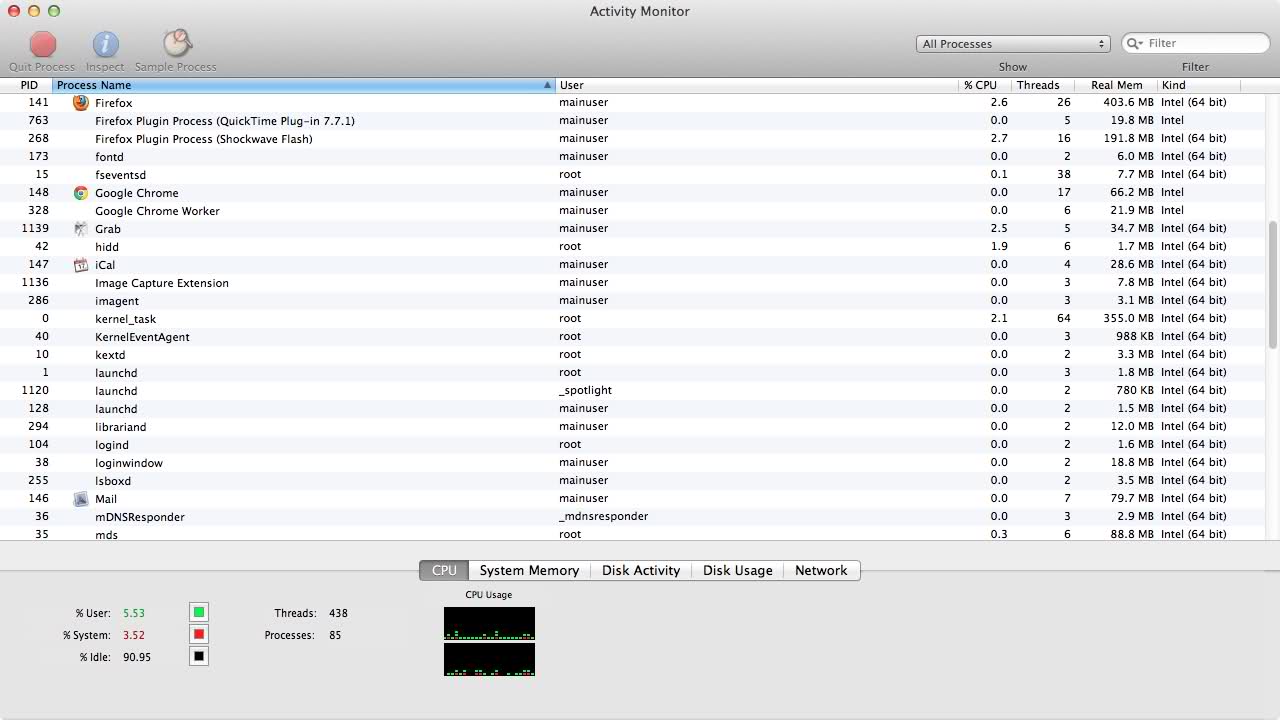
Task: Select the iCal calendar icon
Action: (x=81, y=265)
